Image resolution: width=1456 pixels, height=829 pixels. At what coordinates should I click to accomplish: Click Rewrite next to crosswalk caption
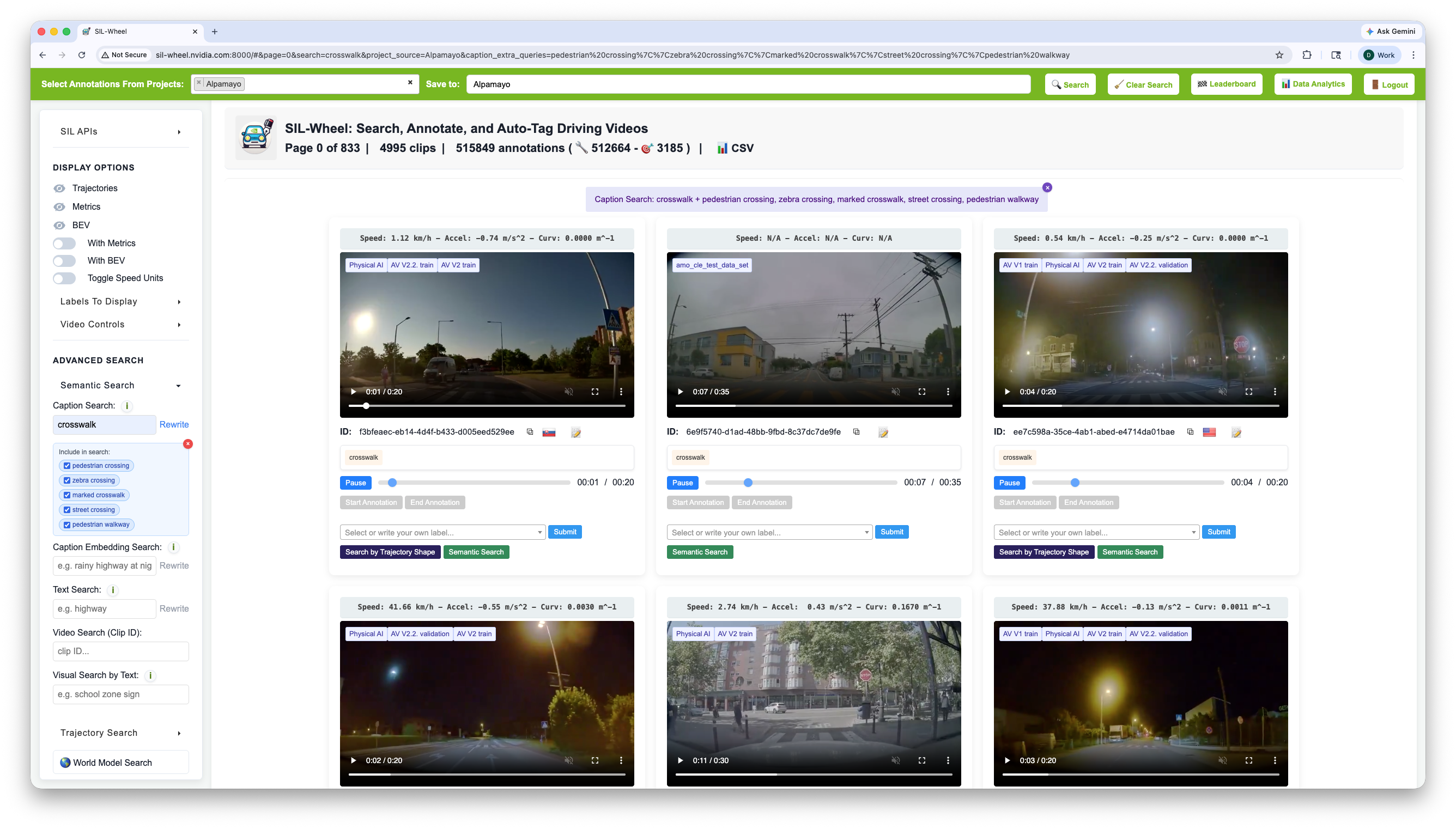174,425
